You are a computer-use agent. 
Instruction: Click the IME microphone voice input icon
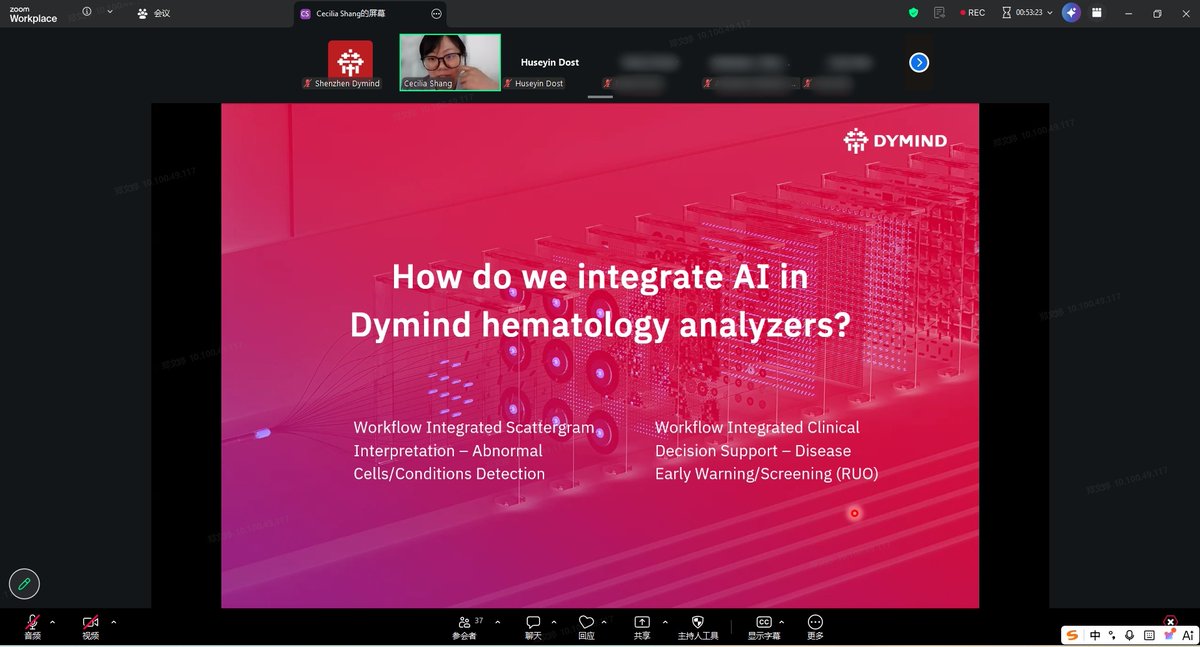tap(1129, 635)
